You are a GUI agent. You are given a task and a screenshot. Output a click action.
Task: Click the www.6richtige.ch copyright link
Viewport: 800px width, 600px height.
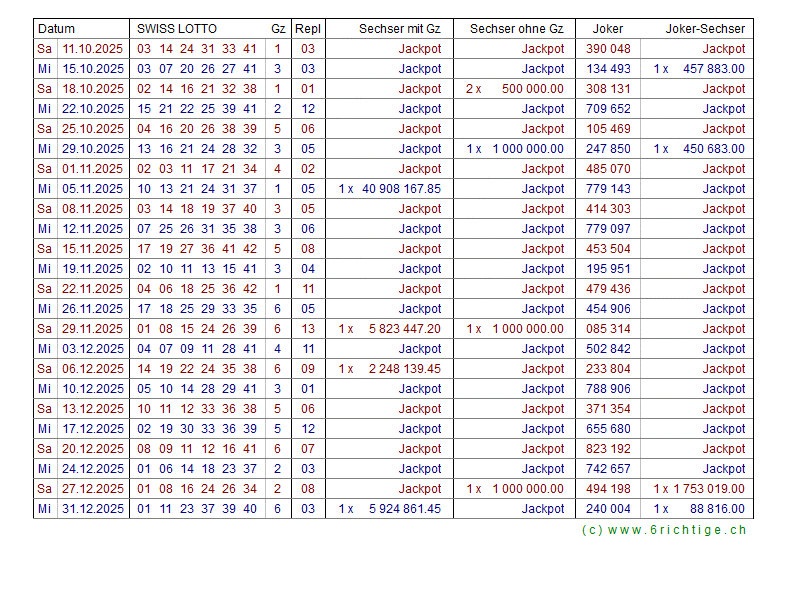click(664, 530)
